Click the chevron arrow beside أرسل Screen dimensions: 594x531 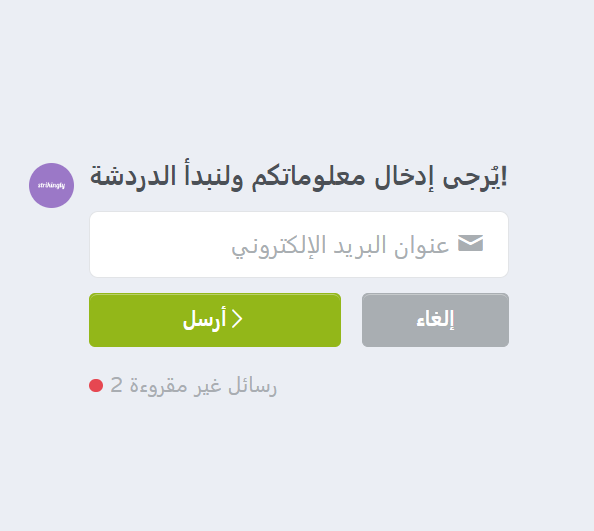coord(237,319)
